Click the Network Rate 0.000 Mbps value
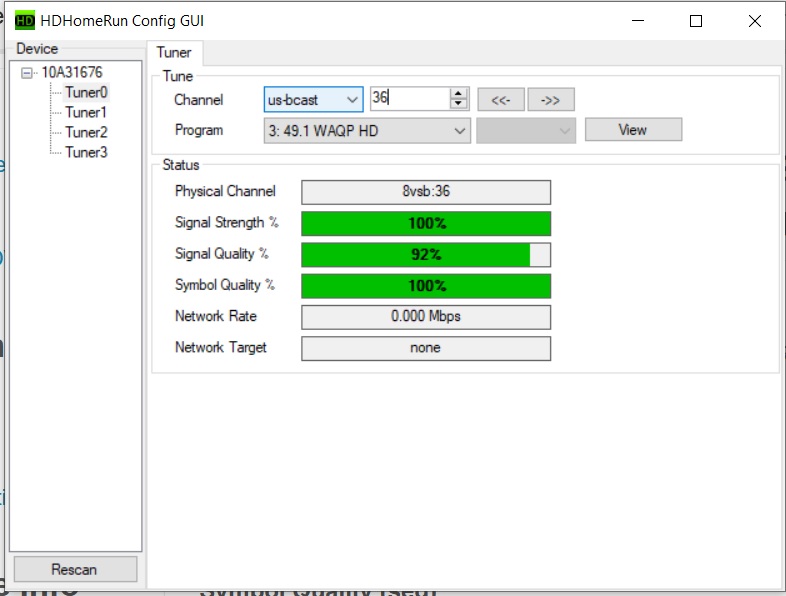 [426, 317]
